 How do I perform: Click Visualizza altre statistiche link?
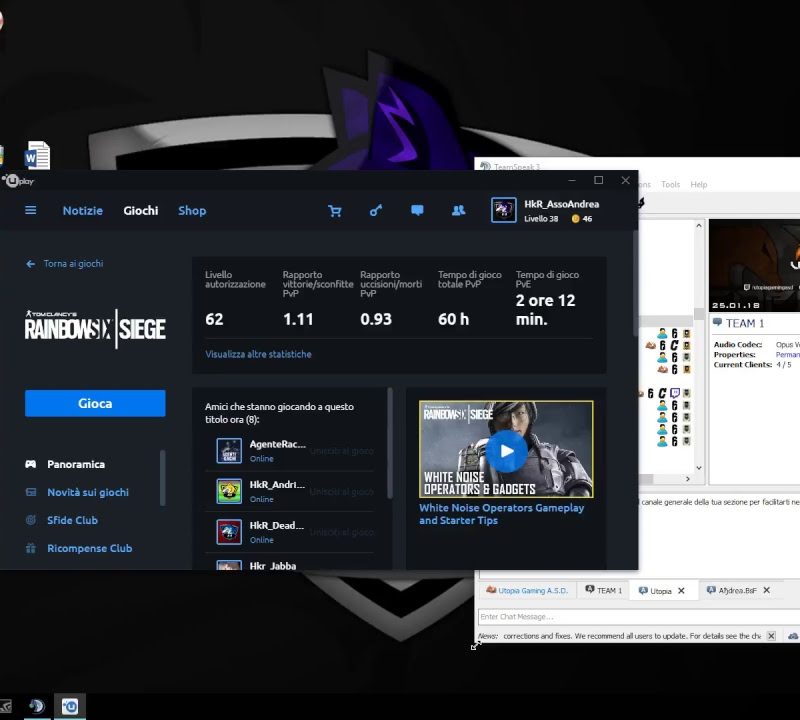(x=258, y=354)
